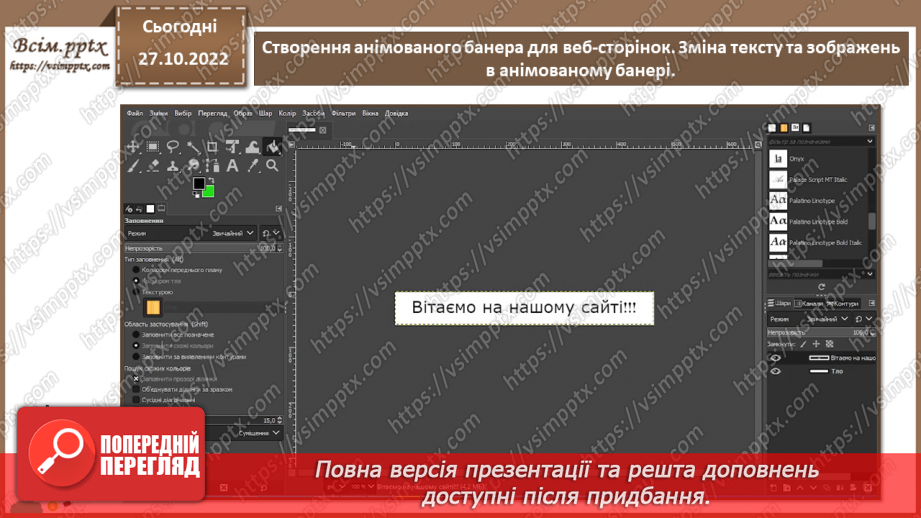Toggle visibility of the 'Тло' layer
The width and height of the screenshot is (921, 518).
(775, 371)
